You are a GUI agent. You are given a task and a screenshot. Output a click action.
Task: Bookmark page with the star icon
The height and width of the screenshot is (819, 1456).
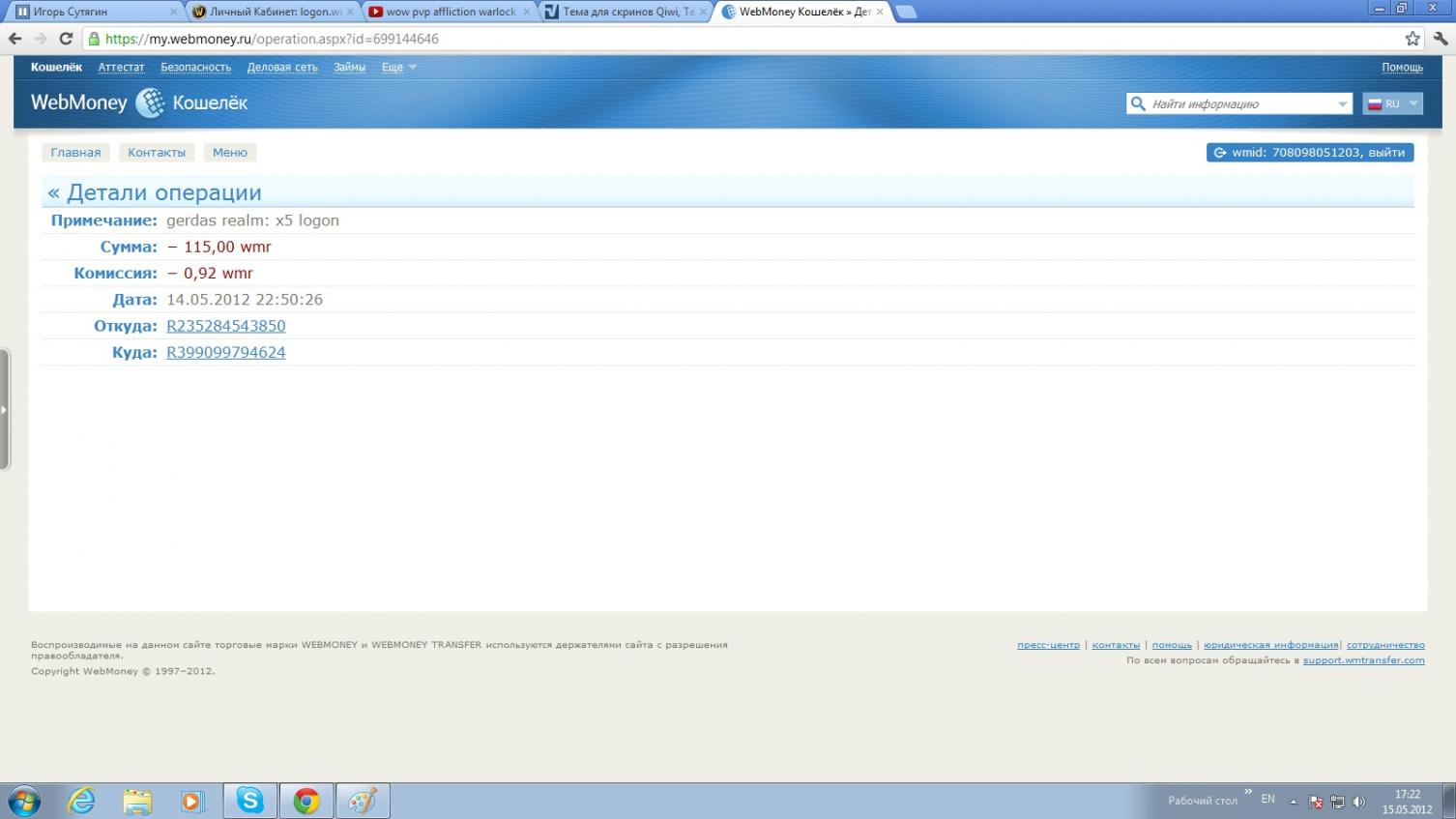1412,39
